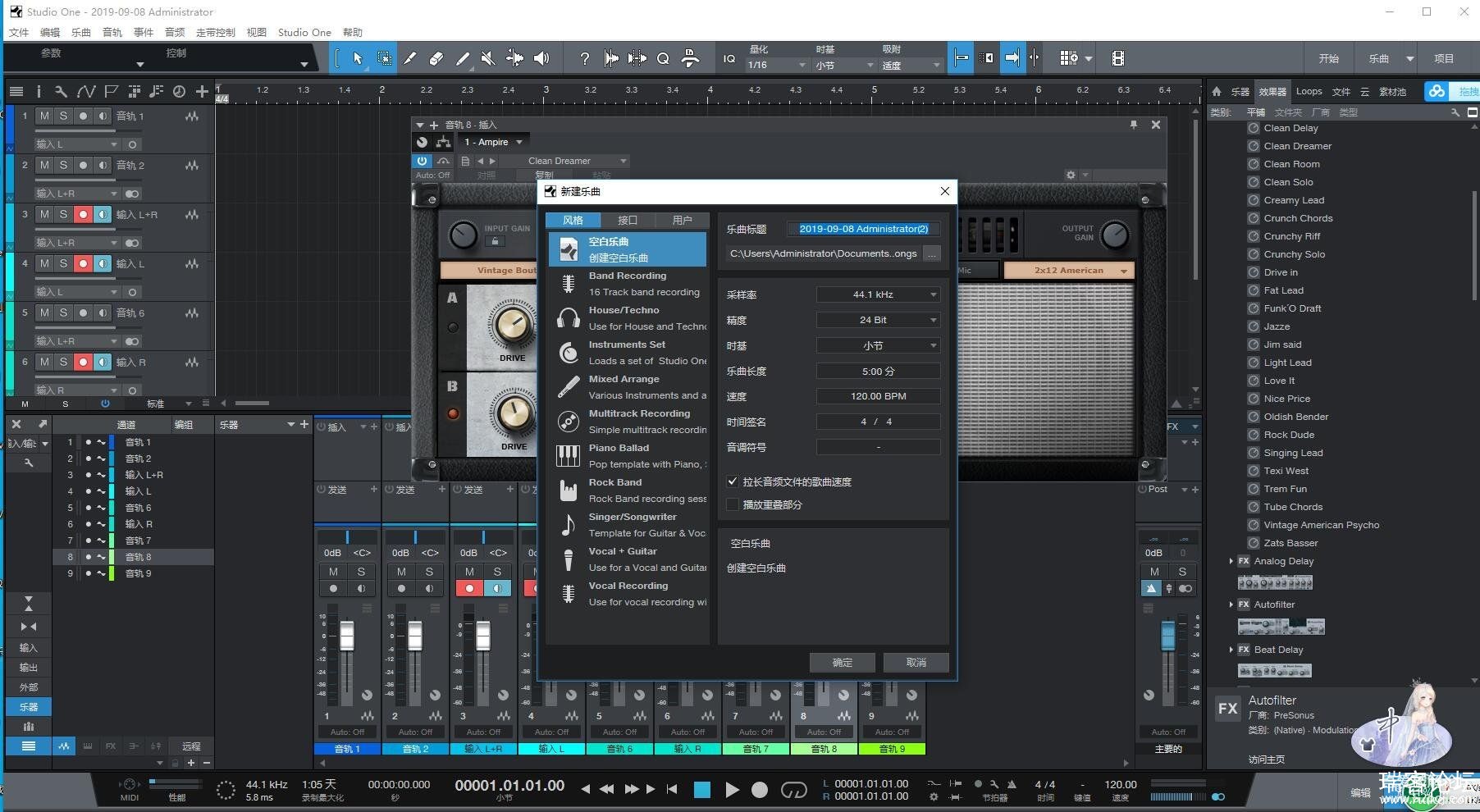1480x812 pixels.
Task: Click 开始 page button top right
Action: (x=1329, y=59)
